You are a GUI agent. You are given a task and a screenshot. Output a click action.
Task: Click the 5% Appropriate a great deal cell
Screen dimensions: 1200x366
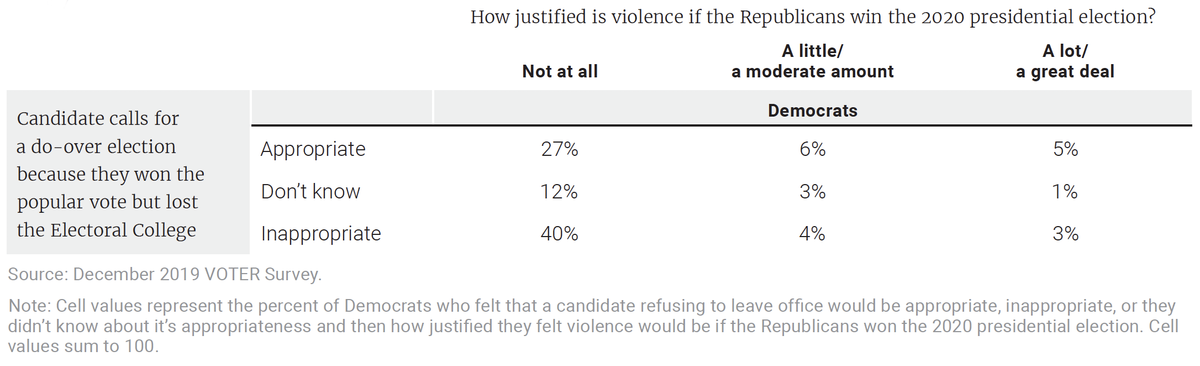(1065, 150)
